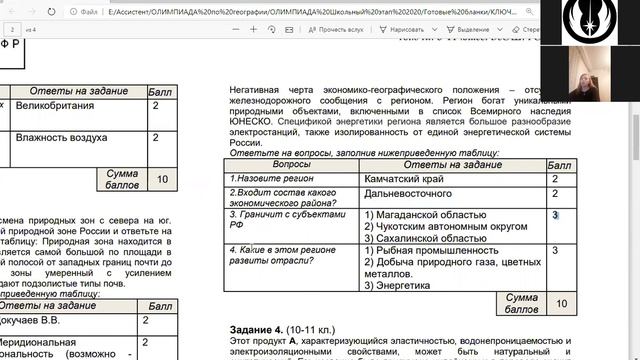The image size is (640, 360).
Task: Click '1.Назовите регион' question cell
Action: [x=291, y=179]
